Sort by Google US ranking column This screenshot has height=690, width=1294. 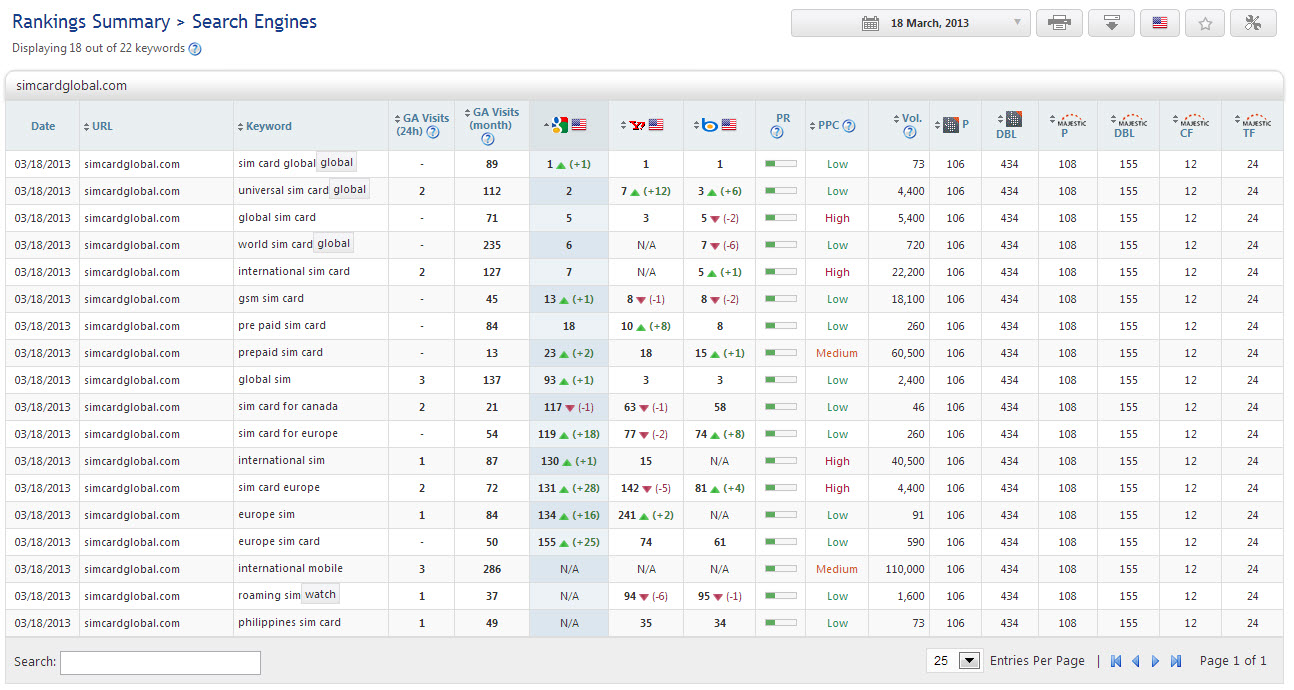567,125
